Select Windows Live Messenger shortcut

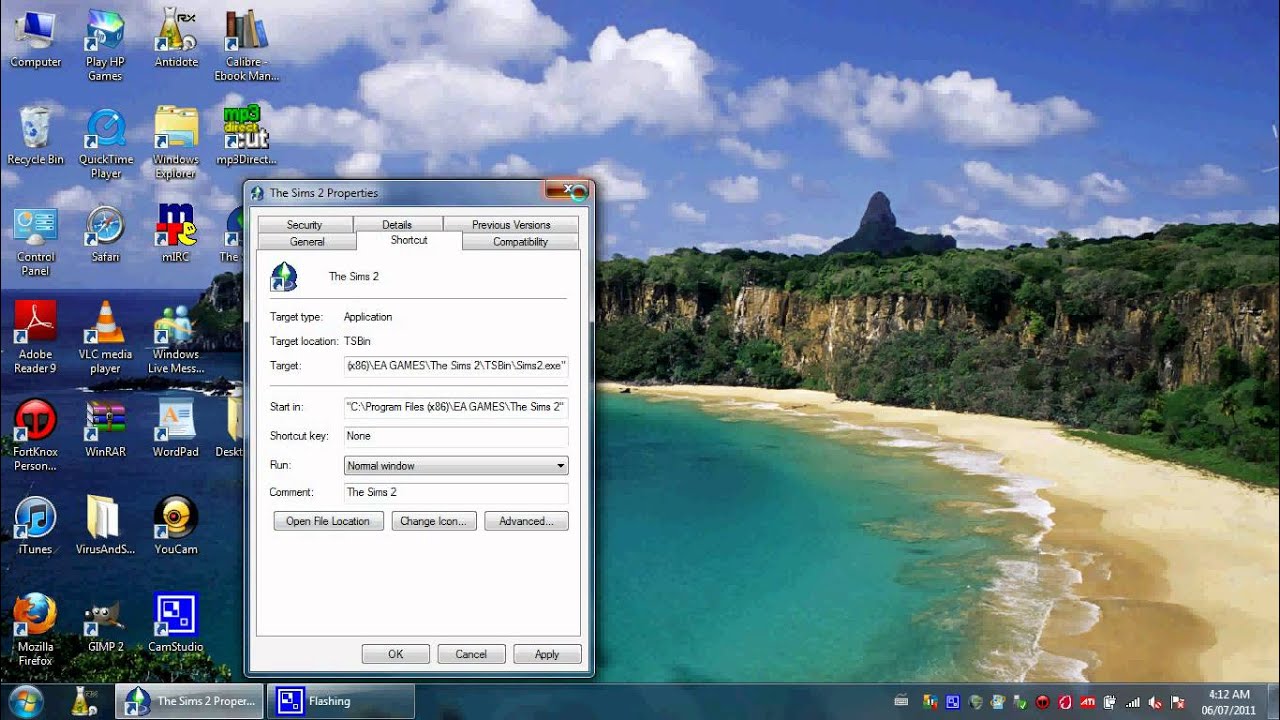coord(176,338)
